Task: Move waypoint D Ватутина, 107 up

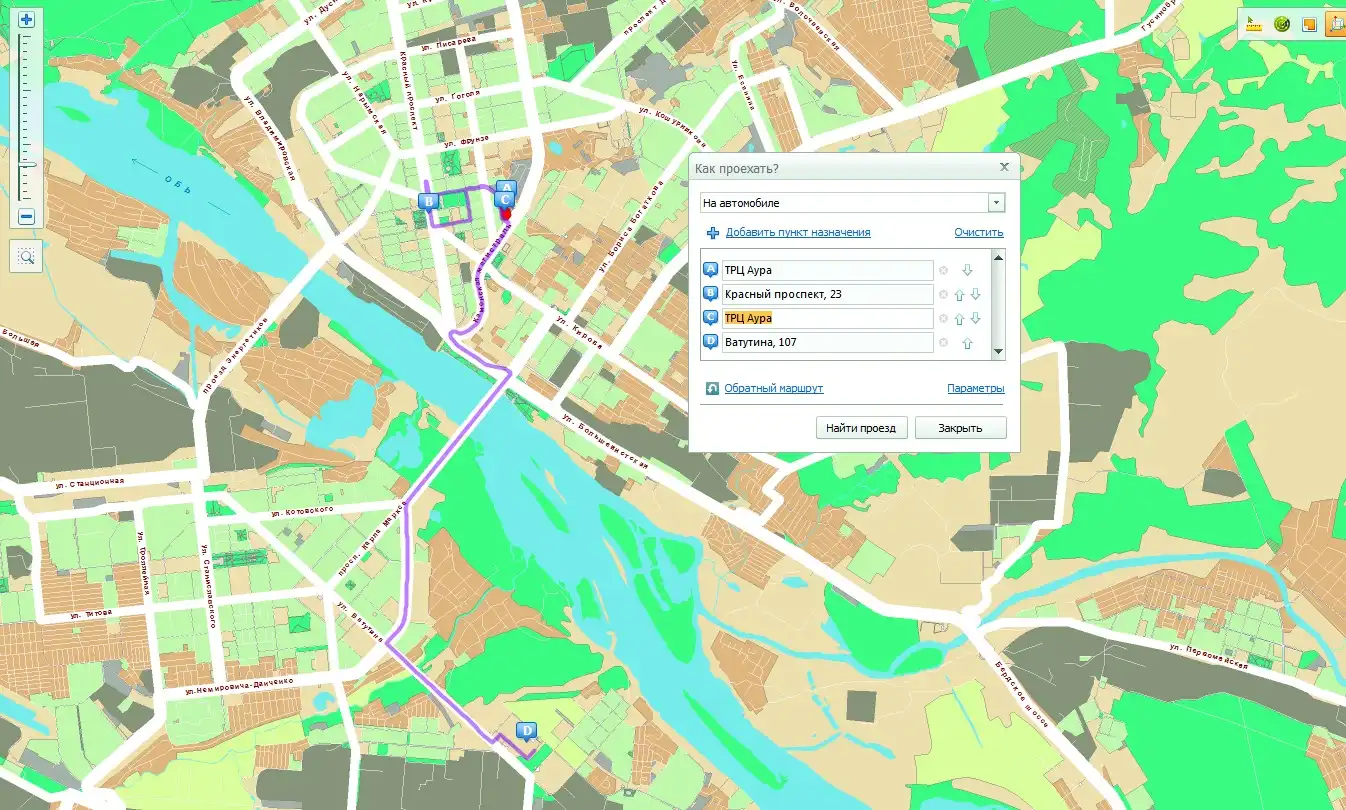Action: coord(967,343)
